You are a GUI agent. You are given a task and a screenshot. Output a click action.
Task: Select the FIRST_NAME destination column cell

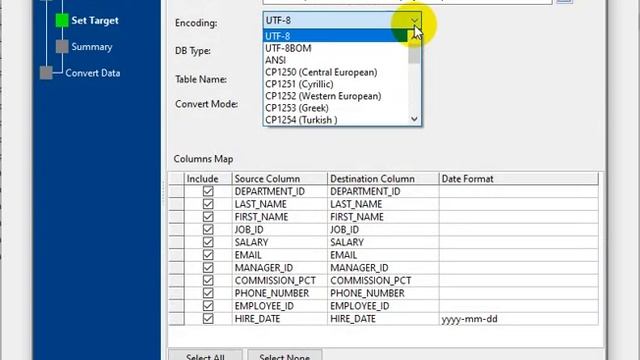coord(383,216)
